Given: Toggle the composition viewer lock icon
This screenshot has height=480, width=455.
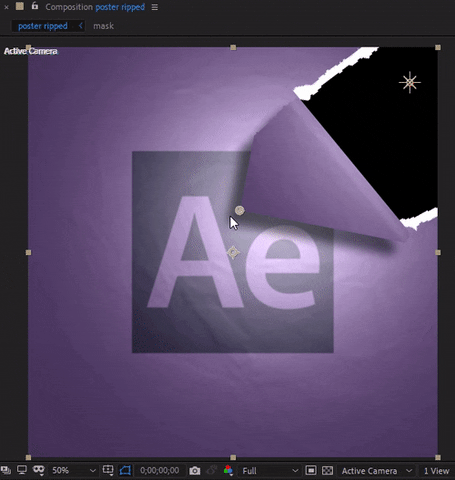Looking at the screenshot, I should point(35,6).
